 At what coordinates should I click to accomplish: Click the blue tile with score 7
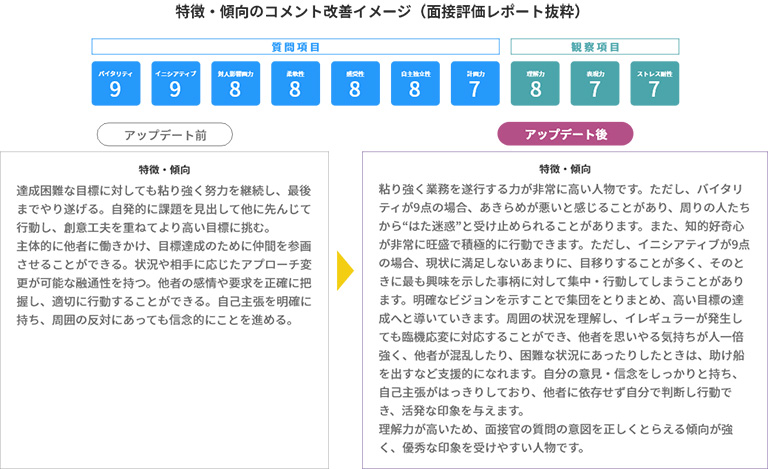pyautogui.click(x=475, y=85)
